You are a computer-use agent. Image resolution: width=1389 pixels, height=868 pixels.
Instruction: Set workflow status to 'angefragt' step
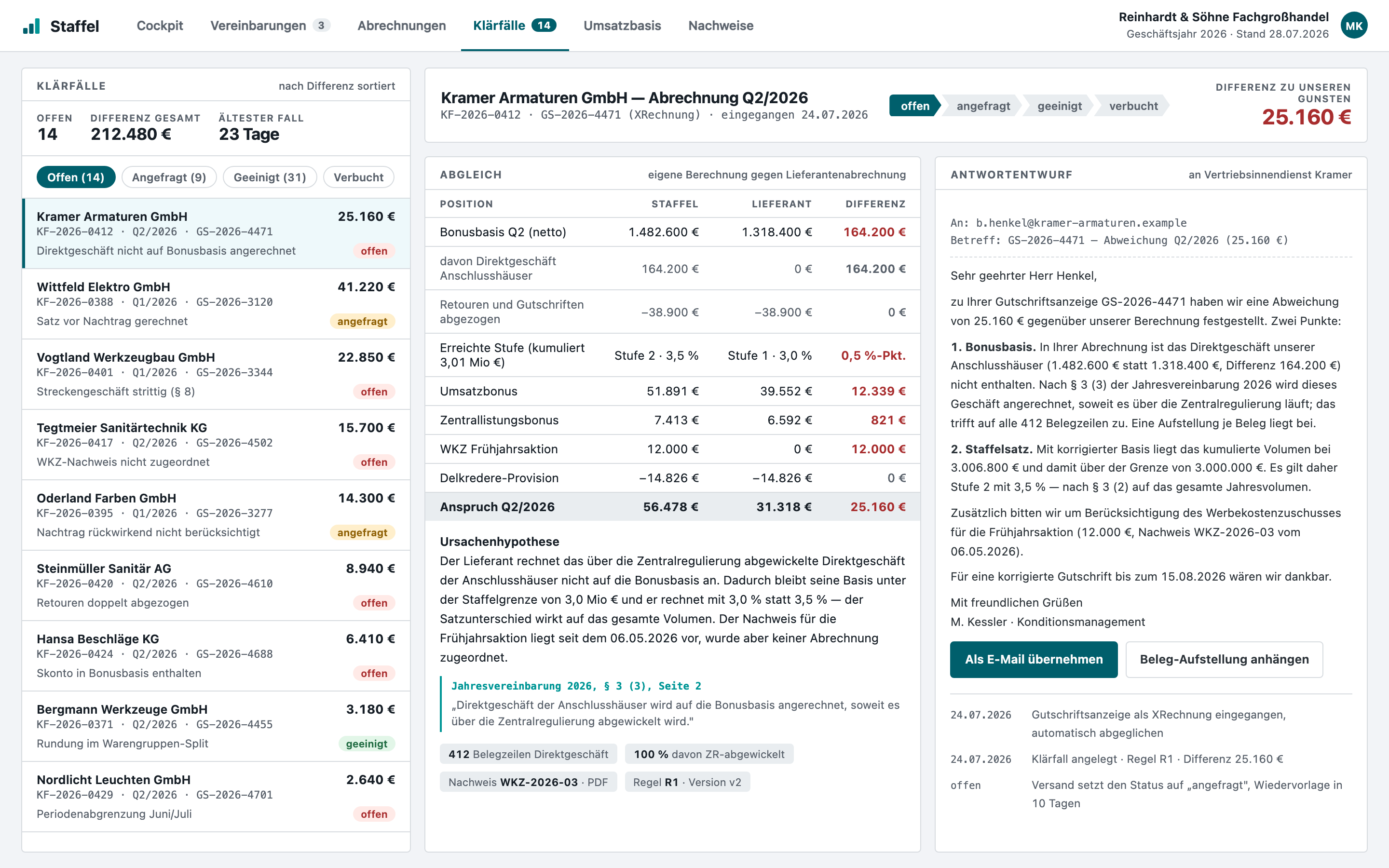click(982, 106)
